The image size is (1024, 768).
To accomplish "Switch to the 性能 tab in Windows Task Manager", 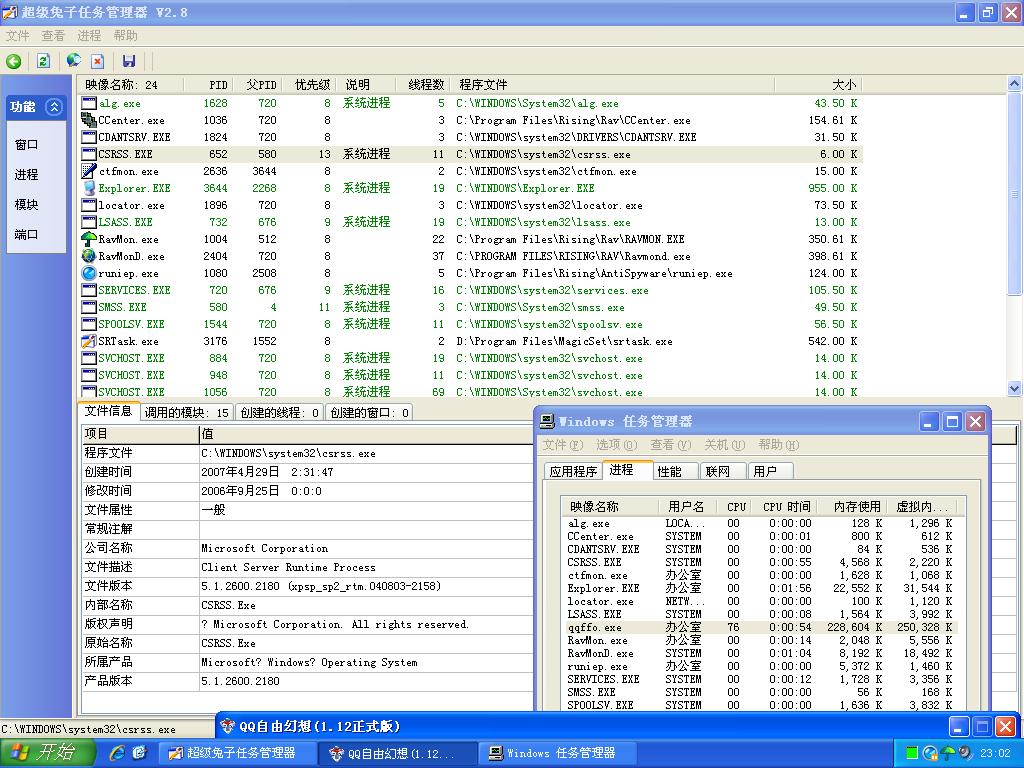I will [670, 471].
